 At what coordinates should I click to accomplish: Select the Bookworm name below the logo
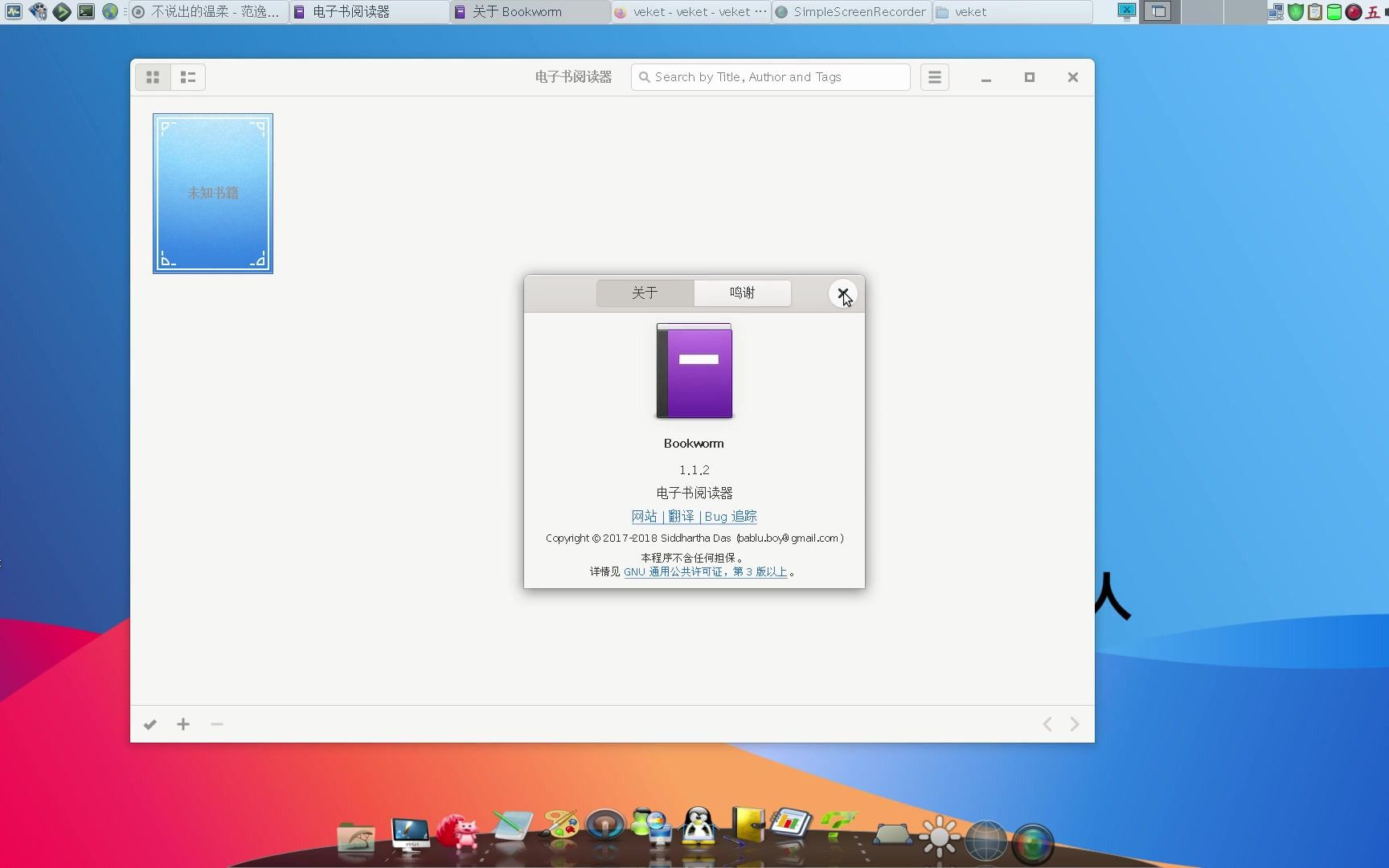(694, 443)
